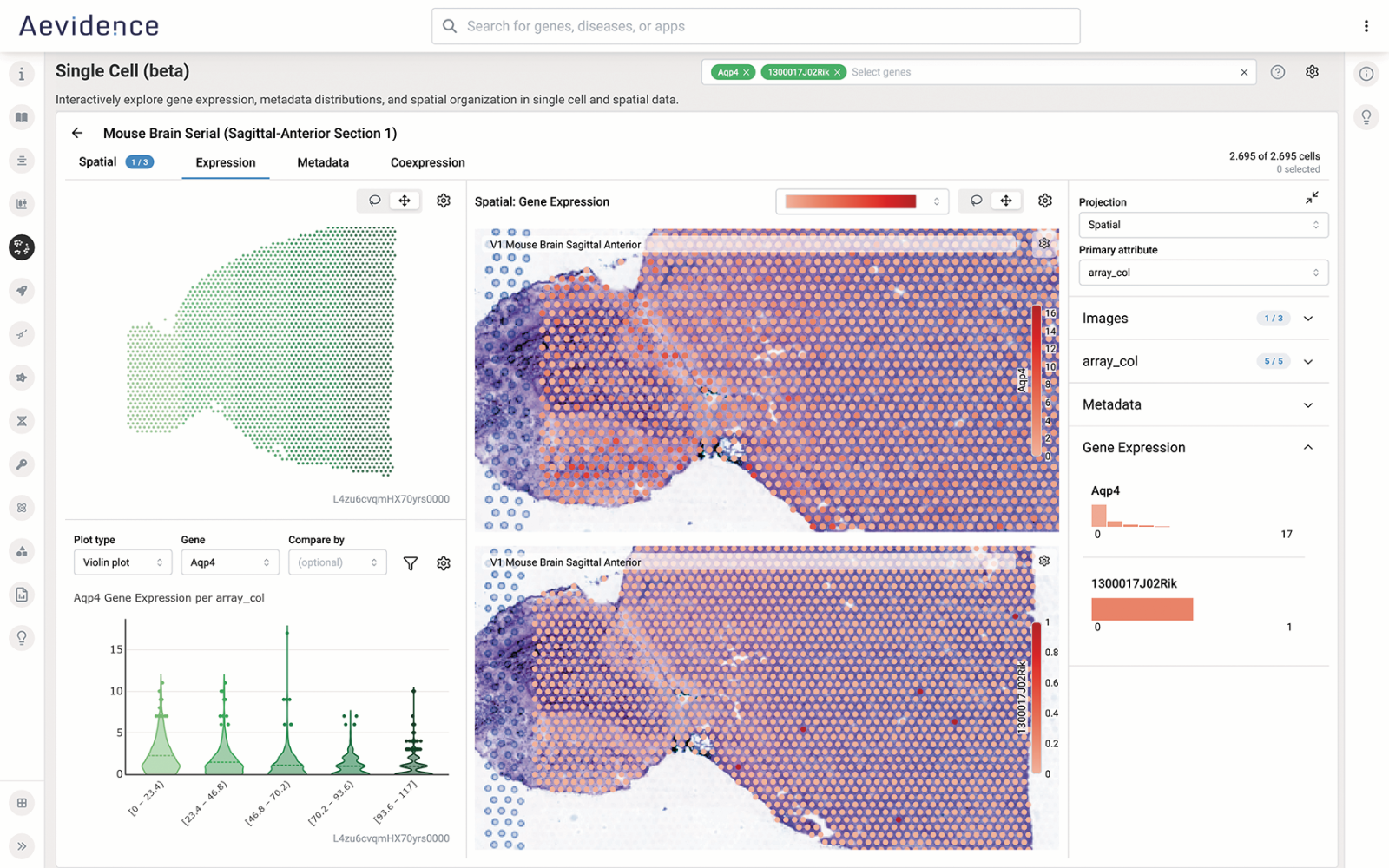This screenshot has height=868, width=1389.
Task: Open the three-dot menu in top bar
Action: point(1366,26)
